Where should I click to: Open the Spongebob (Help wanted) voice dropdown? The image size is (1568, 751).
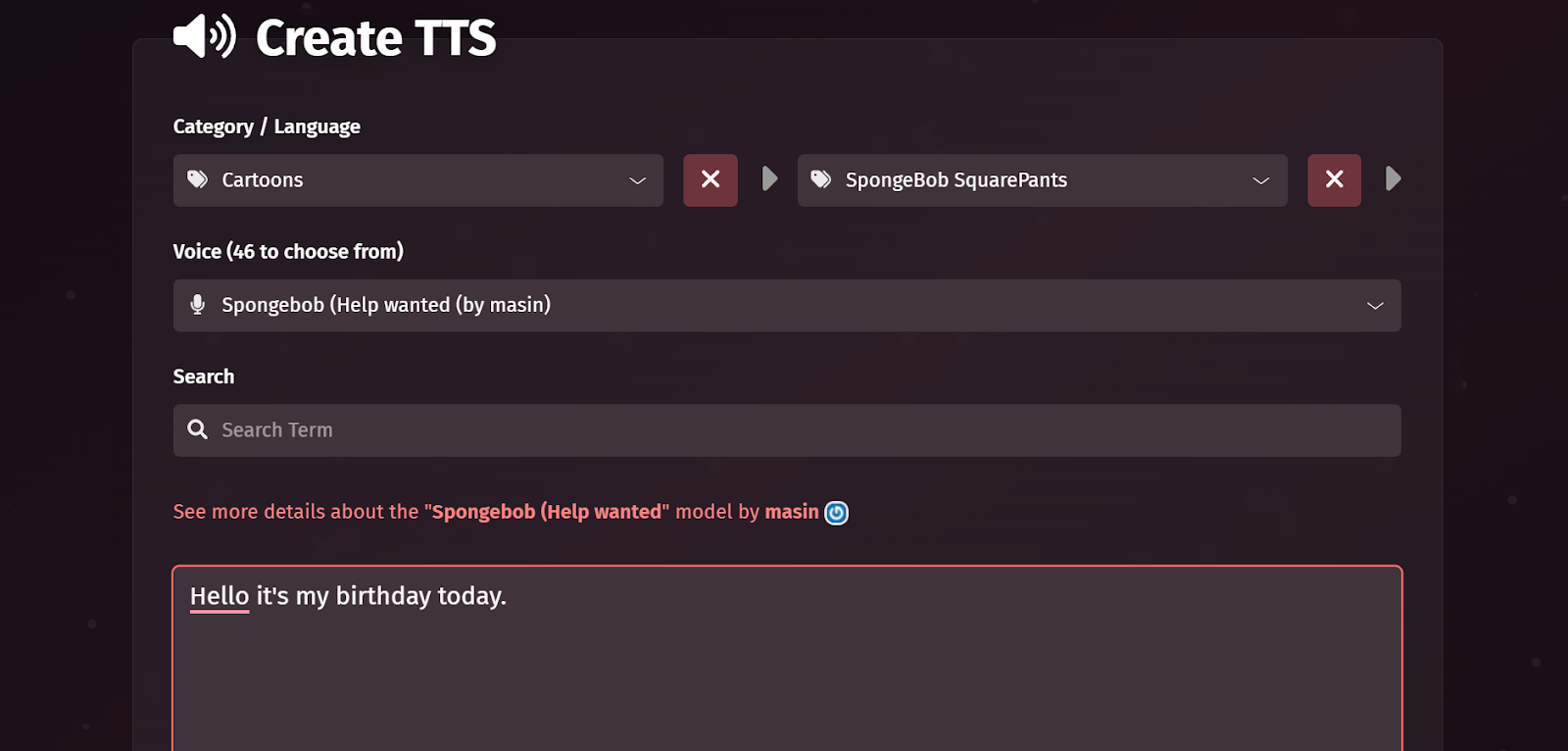click(787, 305)
